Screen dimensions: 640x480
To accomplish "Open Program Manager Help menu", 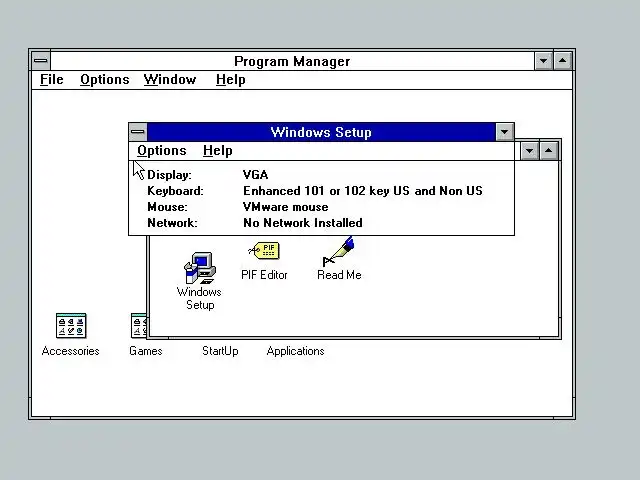I will click(231, 80).
